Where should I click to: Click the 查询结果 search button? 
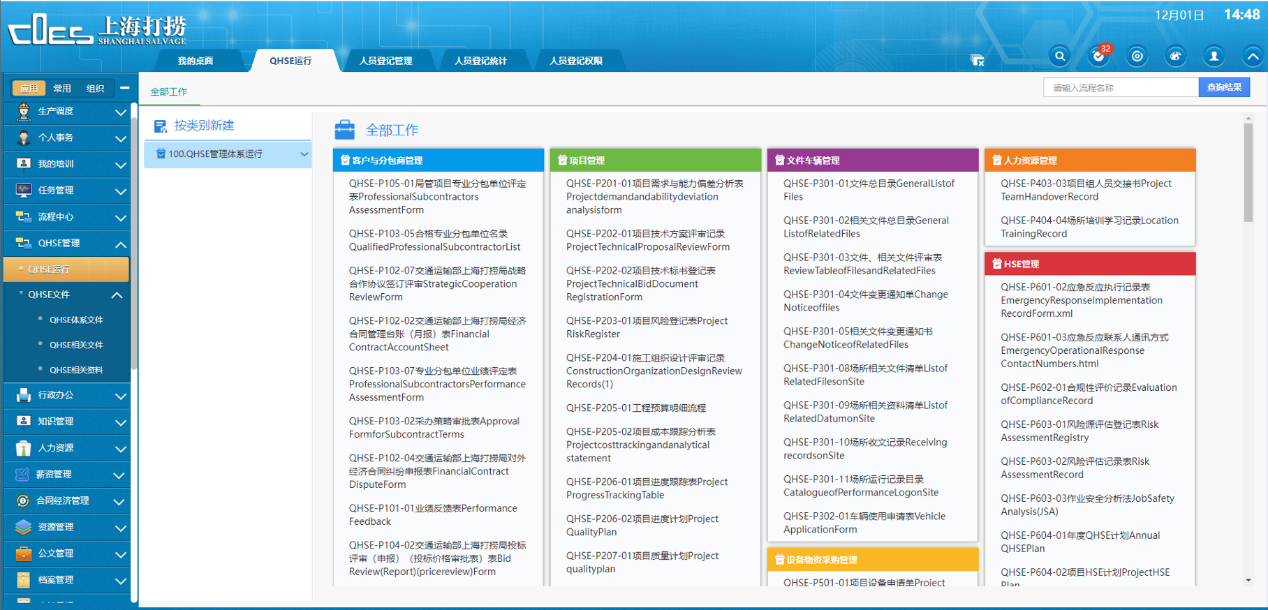click(1224, 87)
